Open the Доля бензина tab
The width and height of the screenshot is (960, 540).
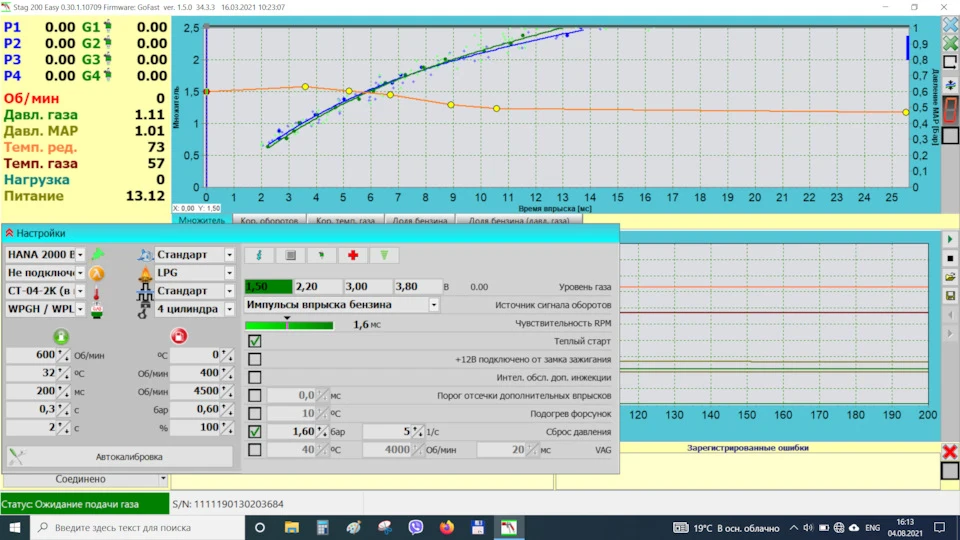[420, 220]
